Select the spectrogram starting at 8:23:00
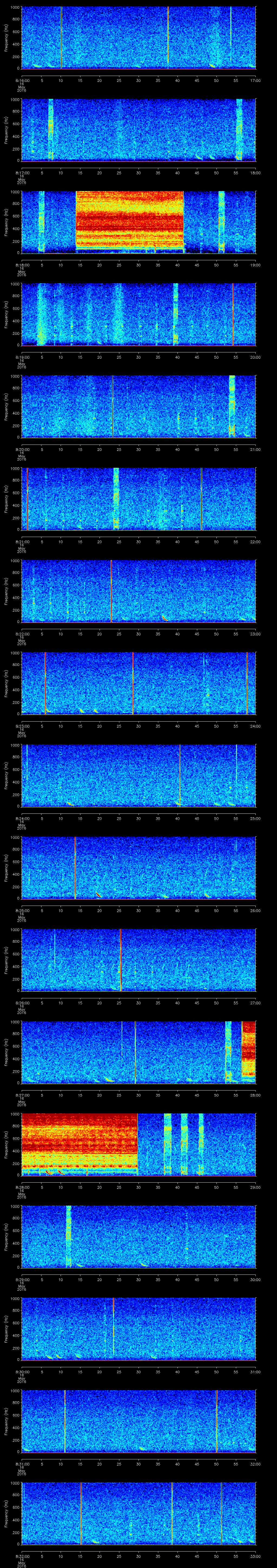Screen dimensions: 277x1568 pos(138,683)
